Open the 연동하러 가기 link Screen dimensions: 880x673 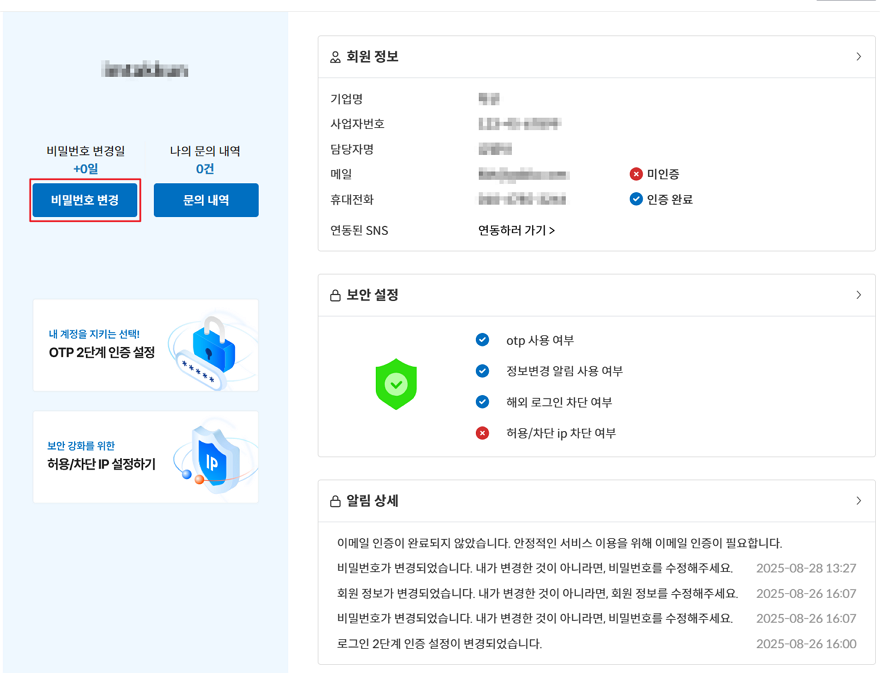point(516,230)
